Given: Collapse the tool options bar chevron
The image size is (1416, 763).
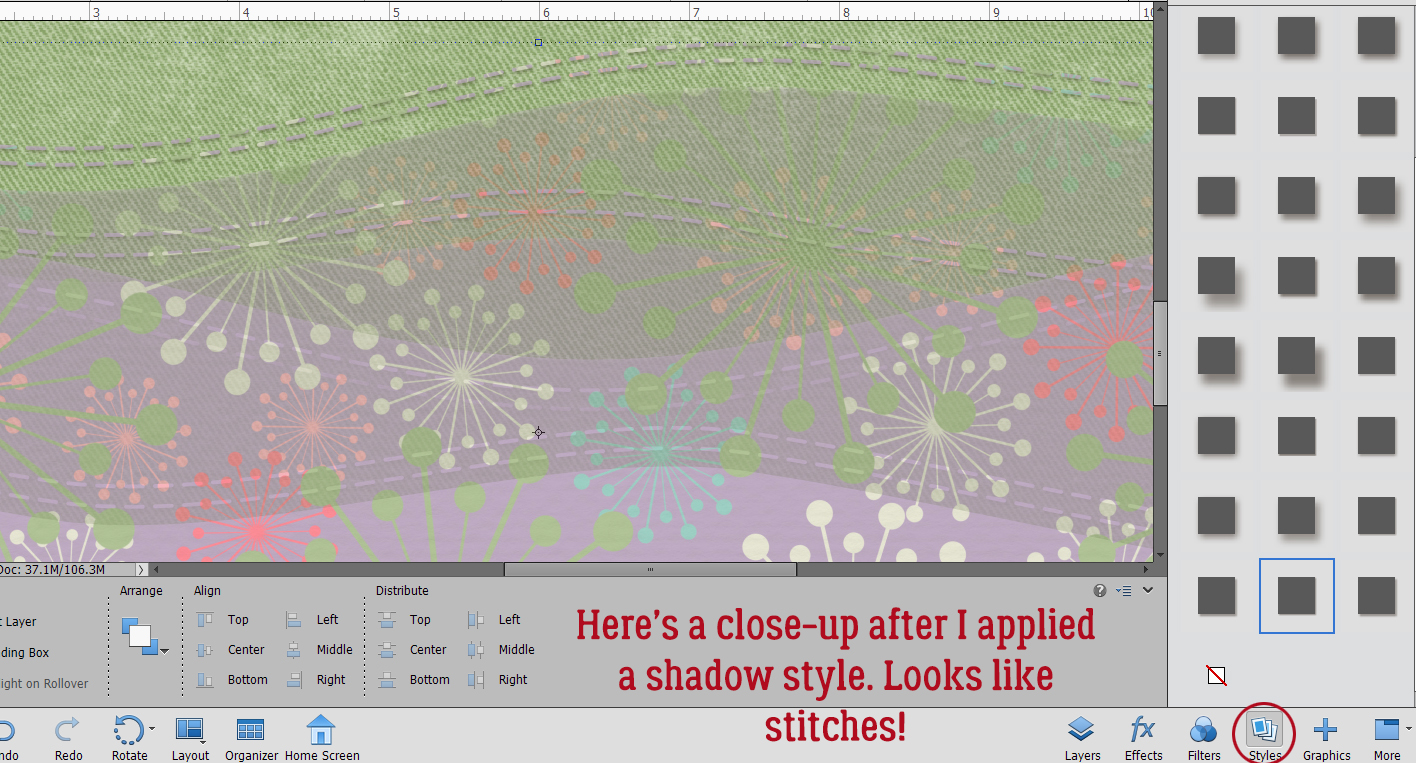Looking at the screenshot, I should pyautogui.click(x=1148, y=590).
